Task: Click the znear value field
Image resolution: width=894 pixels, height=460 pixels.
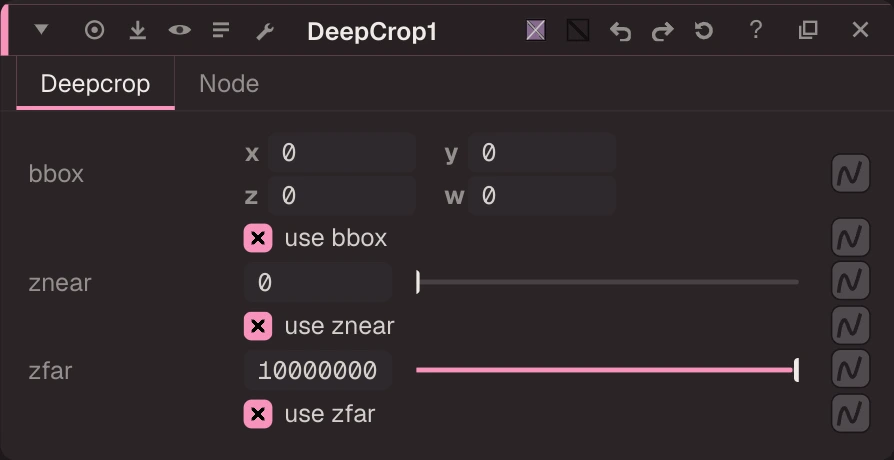Action: coord(318,282)
